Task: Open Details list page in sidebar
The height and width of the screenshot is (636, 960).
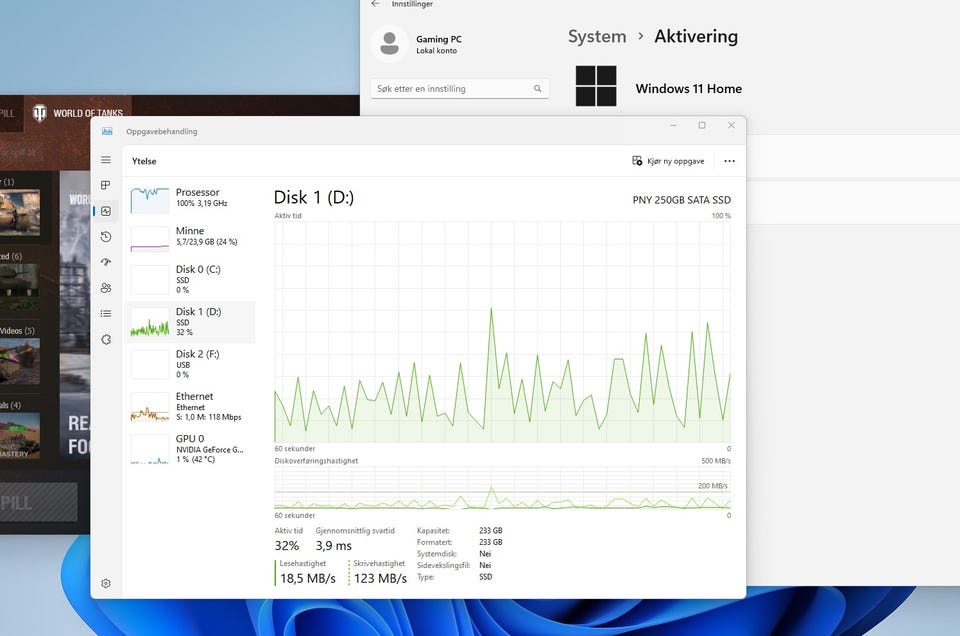Action: 106,313
